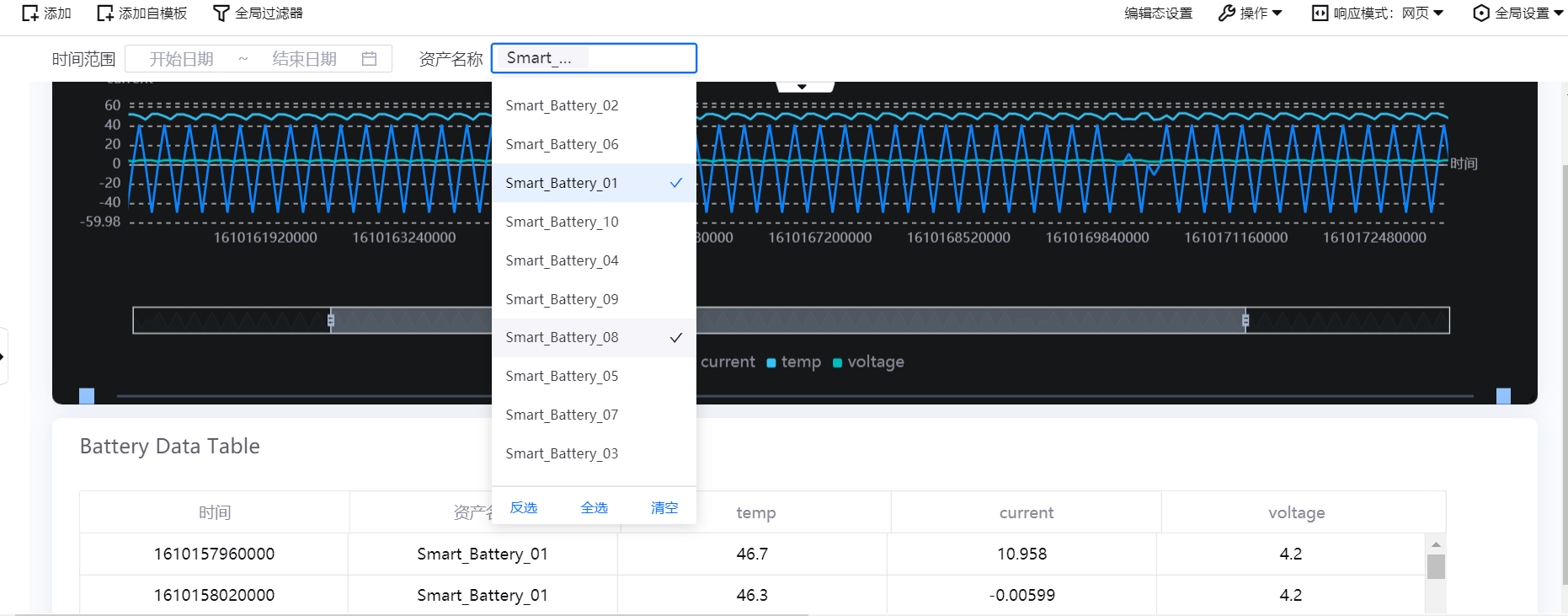Image resolution: width=1568 pixels, height=616 pixels.
Task: Open the asset name (资产名称) dropdown box
Action: (x=594, y=58)
